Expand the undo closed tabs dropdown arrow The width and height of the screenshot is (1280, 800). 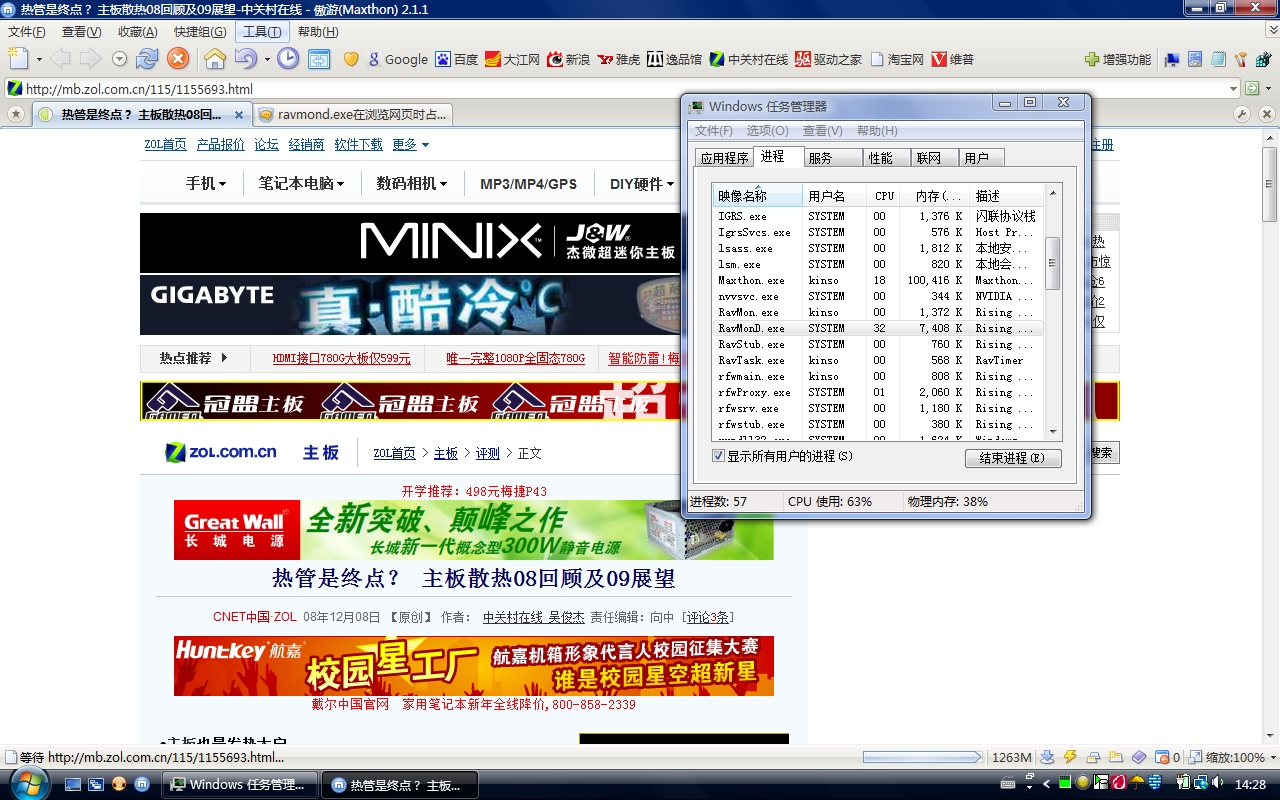[x=267, y=60]
